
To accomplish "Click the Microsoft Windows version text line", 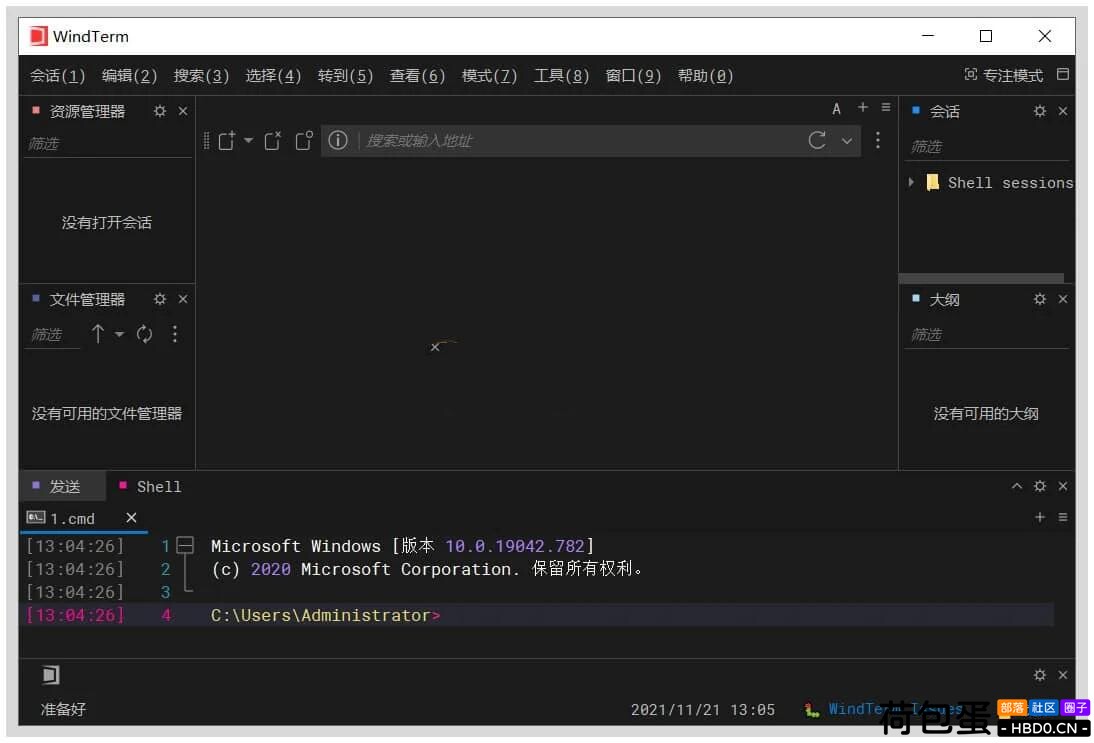I will (402, 546).
